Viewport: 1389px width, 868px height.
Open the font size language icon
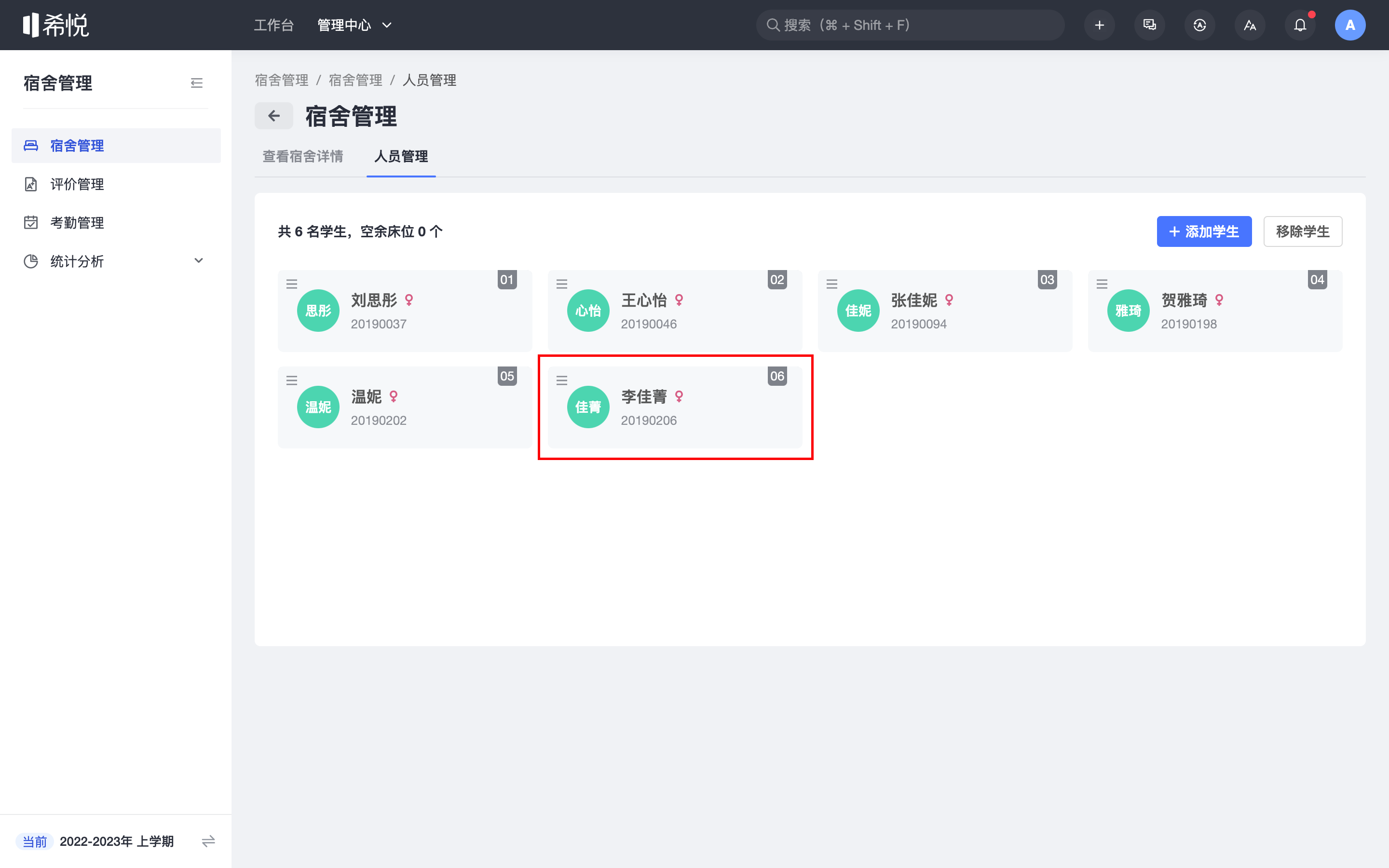pos(1250,25)
